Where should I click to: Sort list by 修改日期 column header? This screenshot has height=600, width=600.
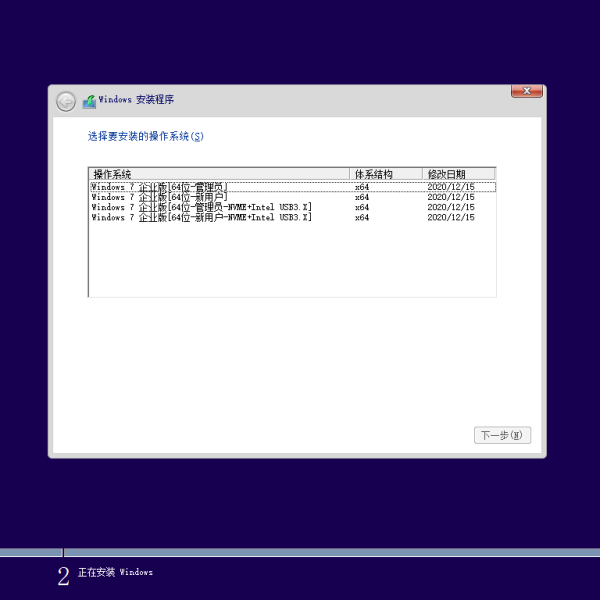click(x=458, y=174)
